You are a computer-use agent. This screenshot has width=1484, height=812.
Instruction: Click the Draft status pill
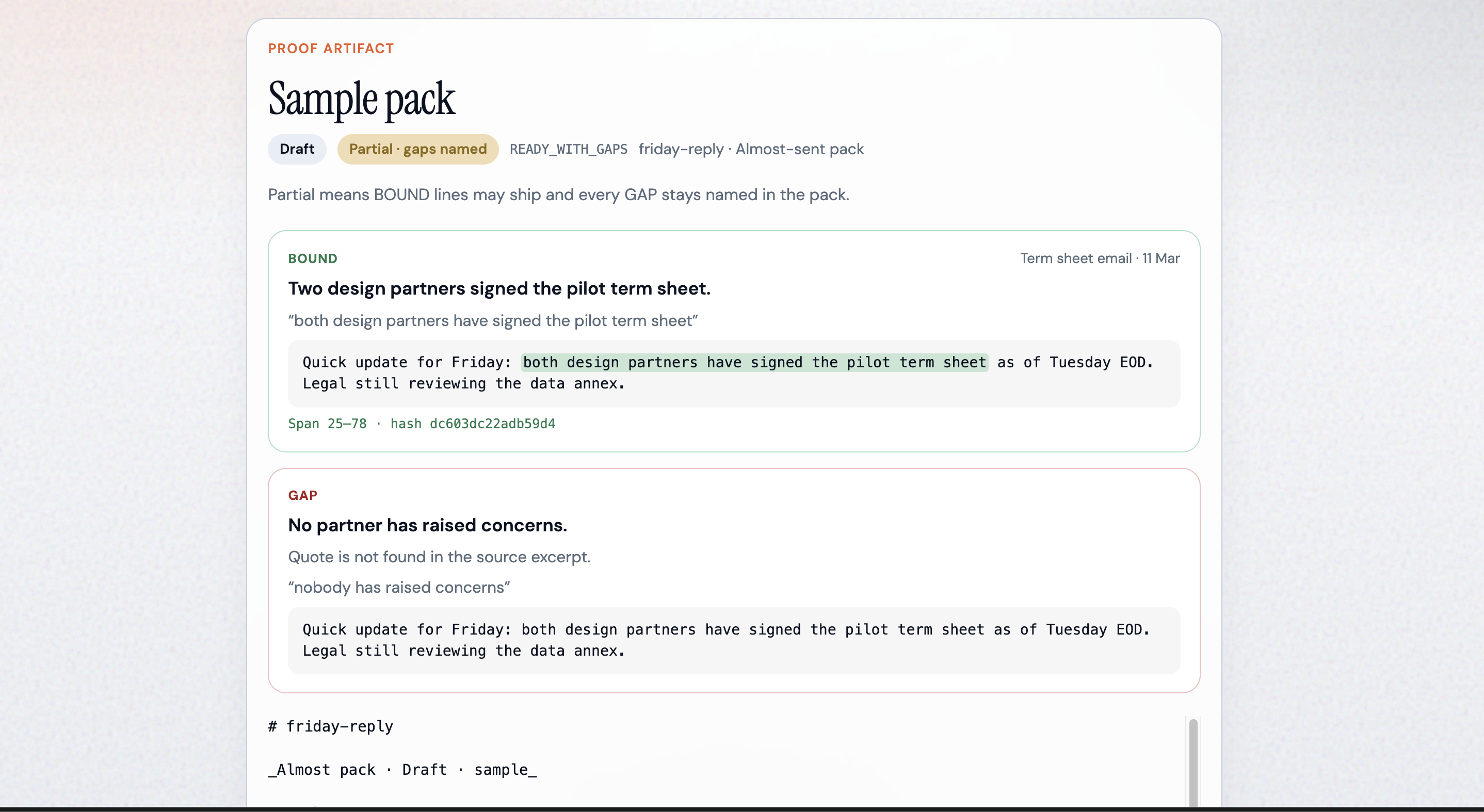(x=297, y=149)
